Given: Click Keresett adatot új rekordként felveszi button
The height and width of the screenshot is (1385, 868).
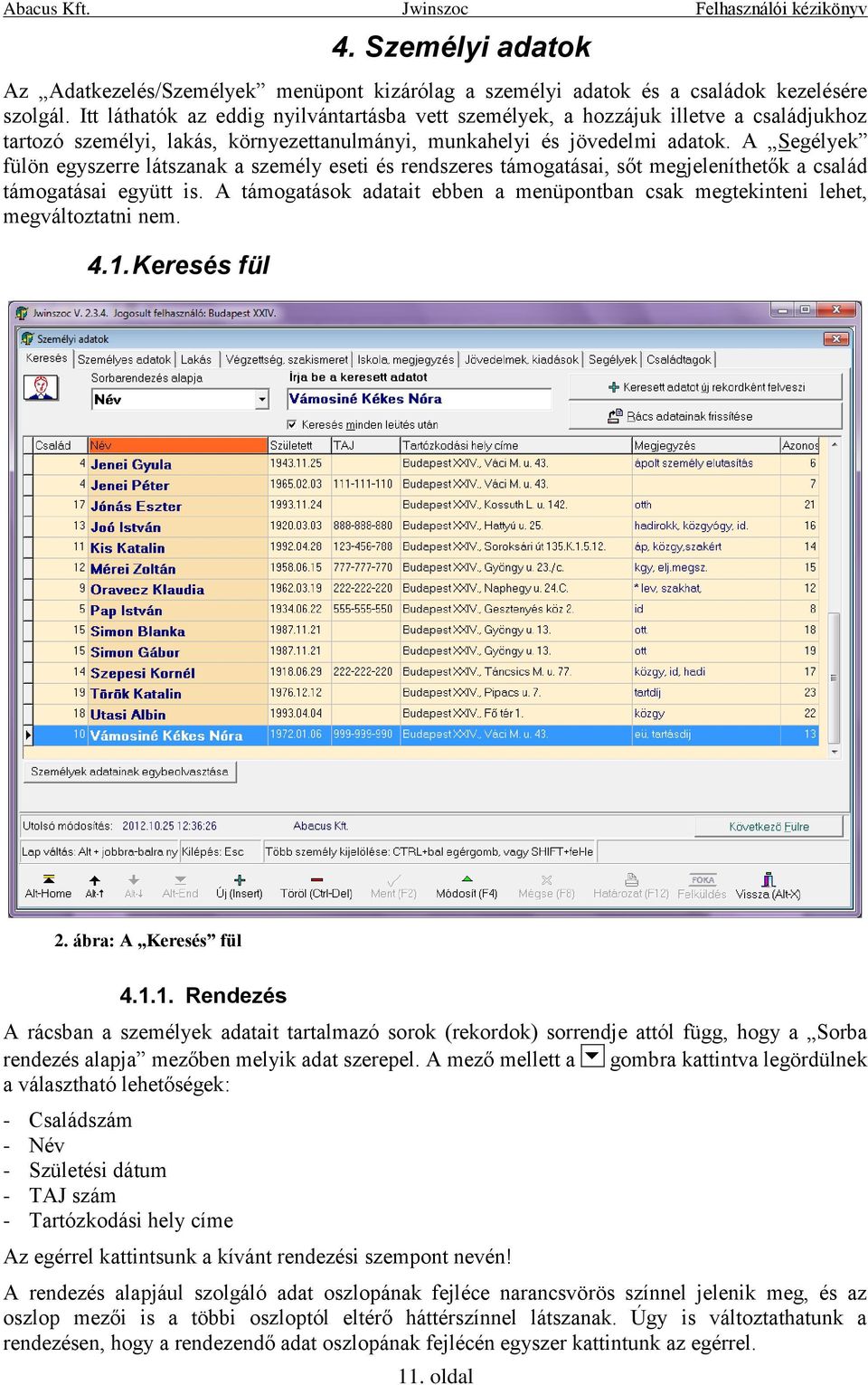Looking at the screenshot, I should (705, 387).
